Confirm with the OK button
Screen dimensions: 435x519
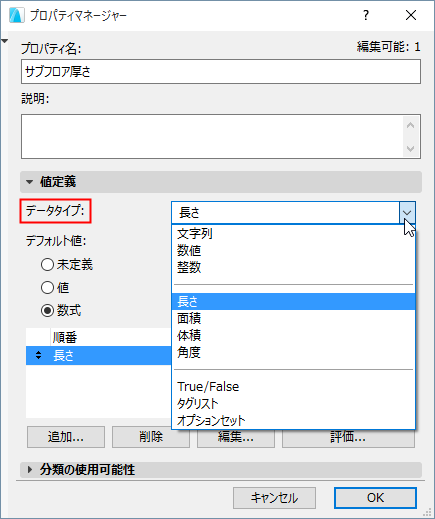pyautogui.click(x=375, y=498)
